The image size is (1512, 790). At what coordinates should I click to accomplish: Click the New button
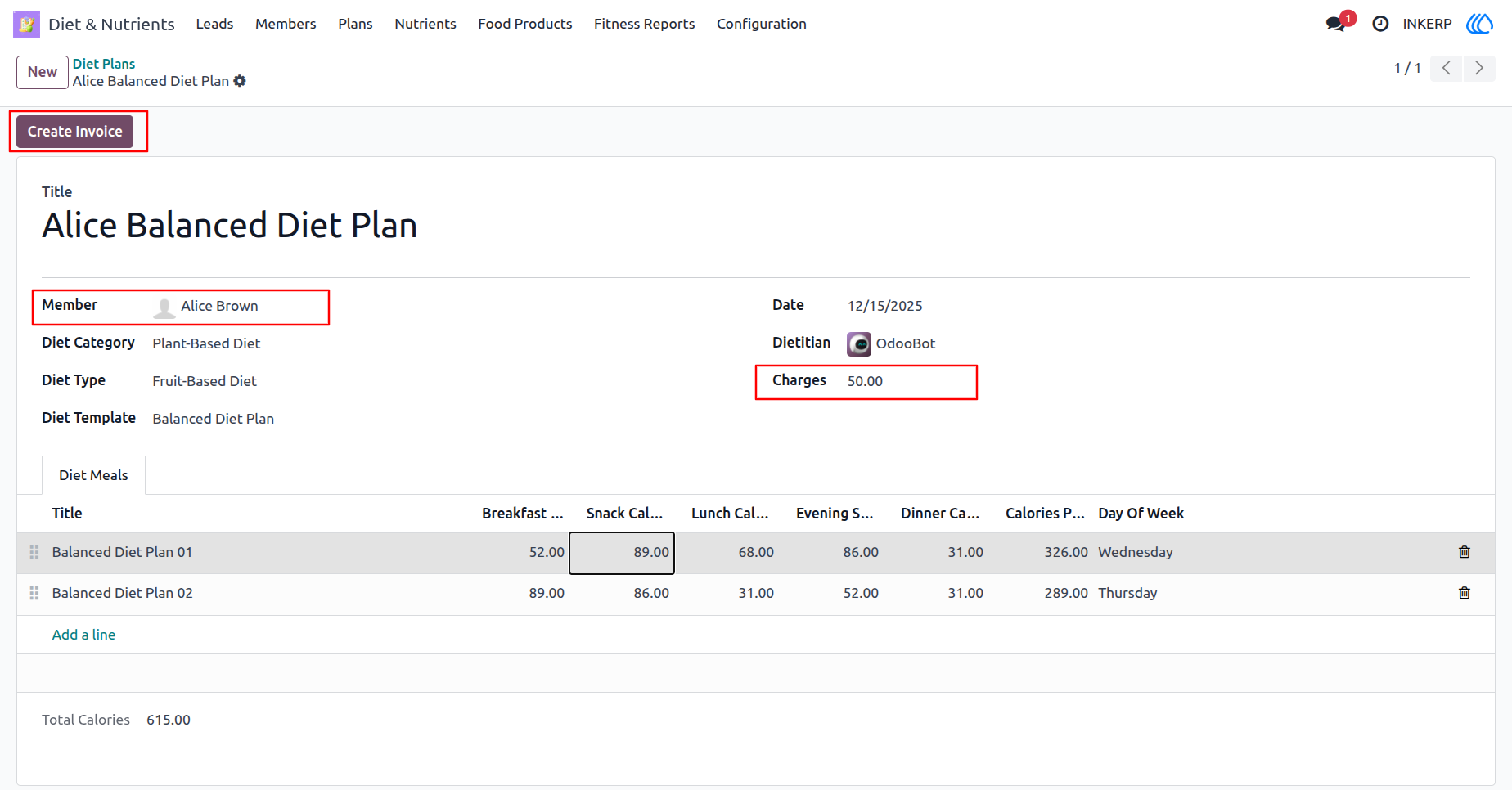[x=43, y=72]
